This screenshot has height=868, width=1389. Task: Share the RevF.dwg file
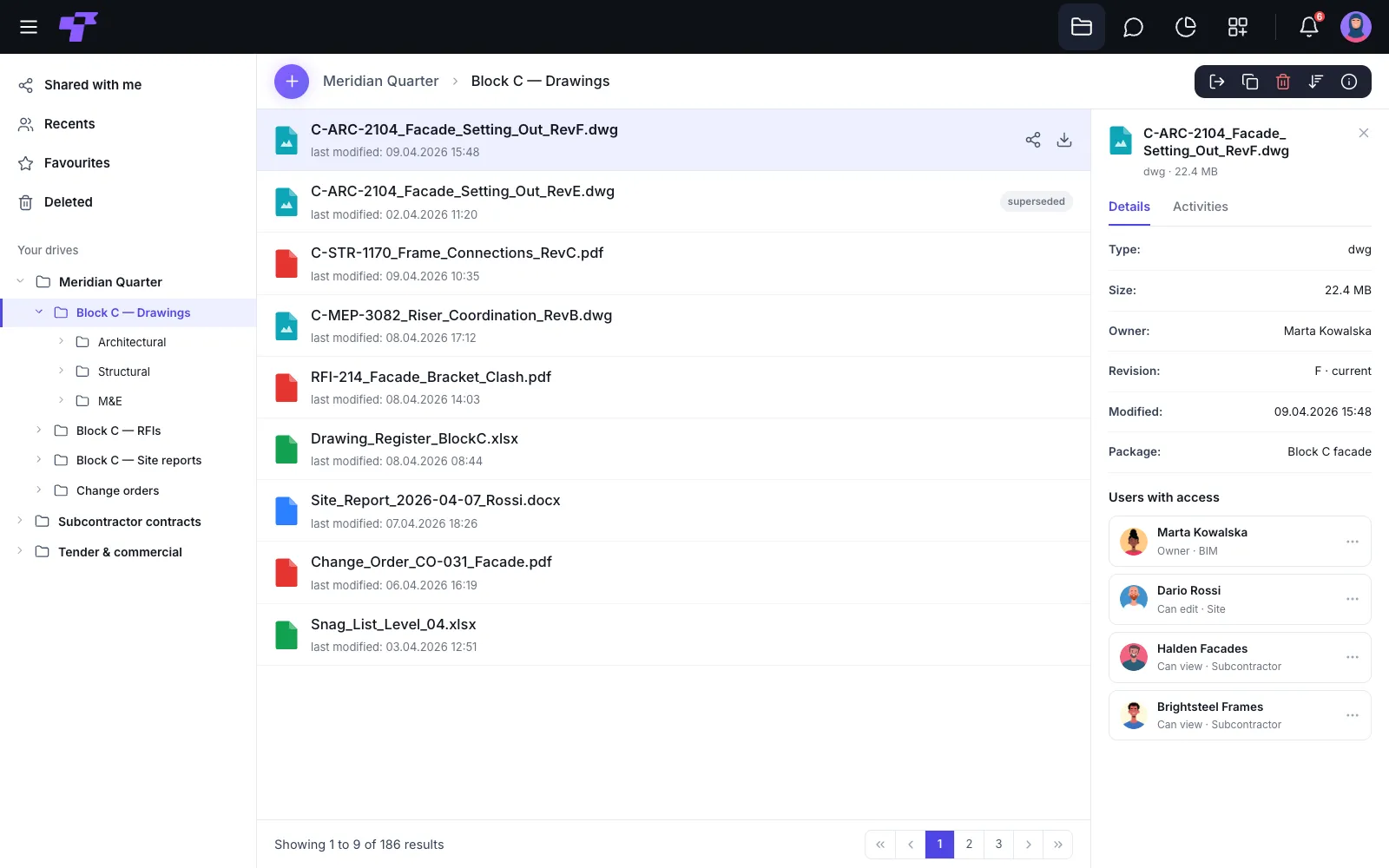1033,140
